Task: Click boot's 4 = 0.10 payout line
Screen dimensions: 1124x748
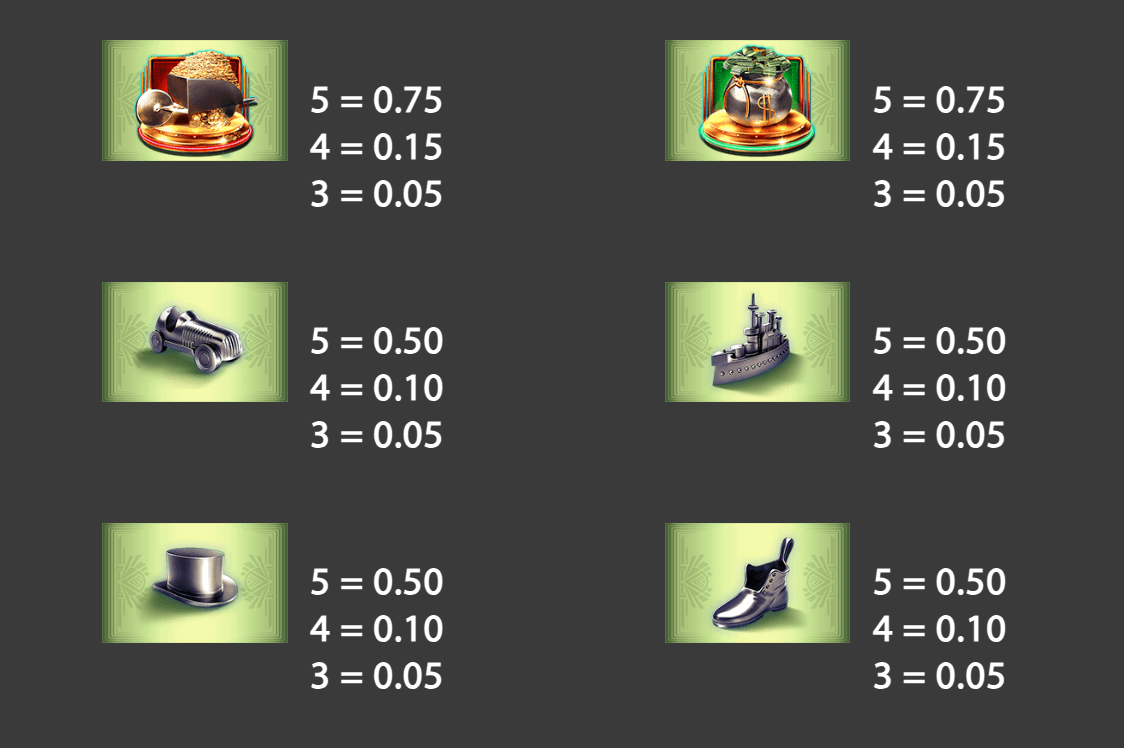Action: pos(939,629)
